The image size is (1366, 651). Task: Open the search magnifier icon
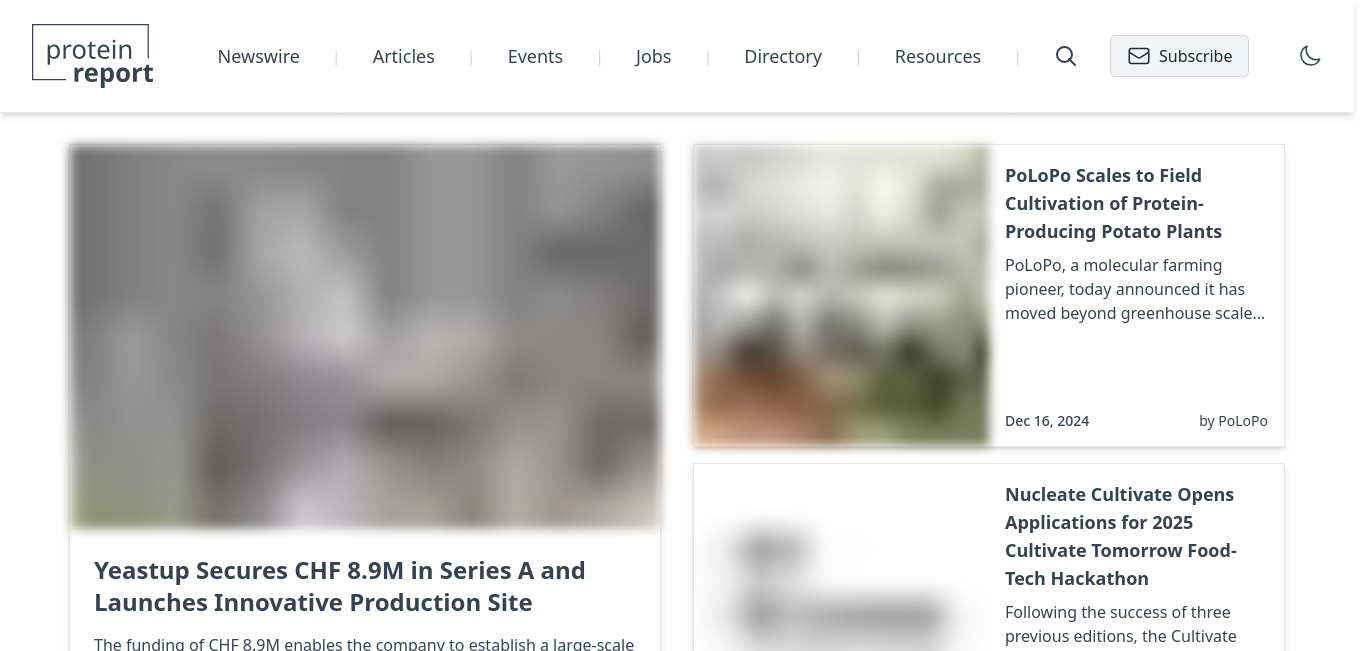point(1066,56)
